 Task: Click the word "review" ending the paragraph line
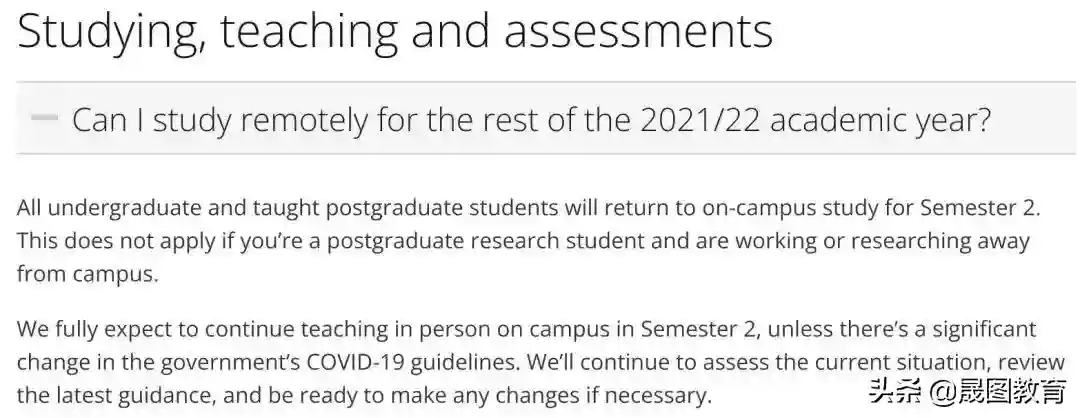[1035, 362]
